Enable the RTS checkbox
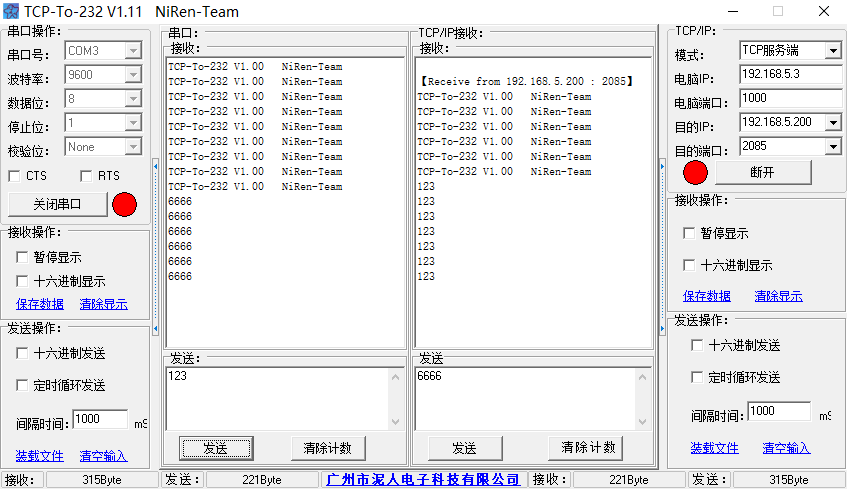The height and width of the screenshot is (489, 847). tap(86, 176)
